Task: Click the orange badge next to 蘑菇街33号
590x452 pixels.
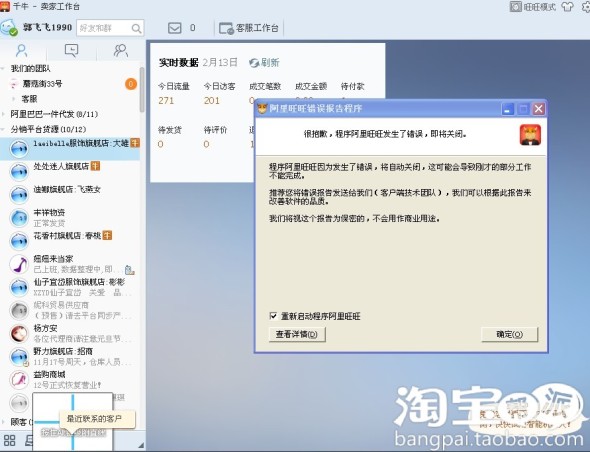Action: coord(131,84)
